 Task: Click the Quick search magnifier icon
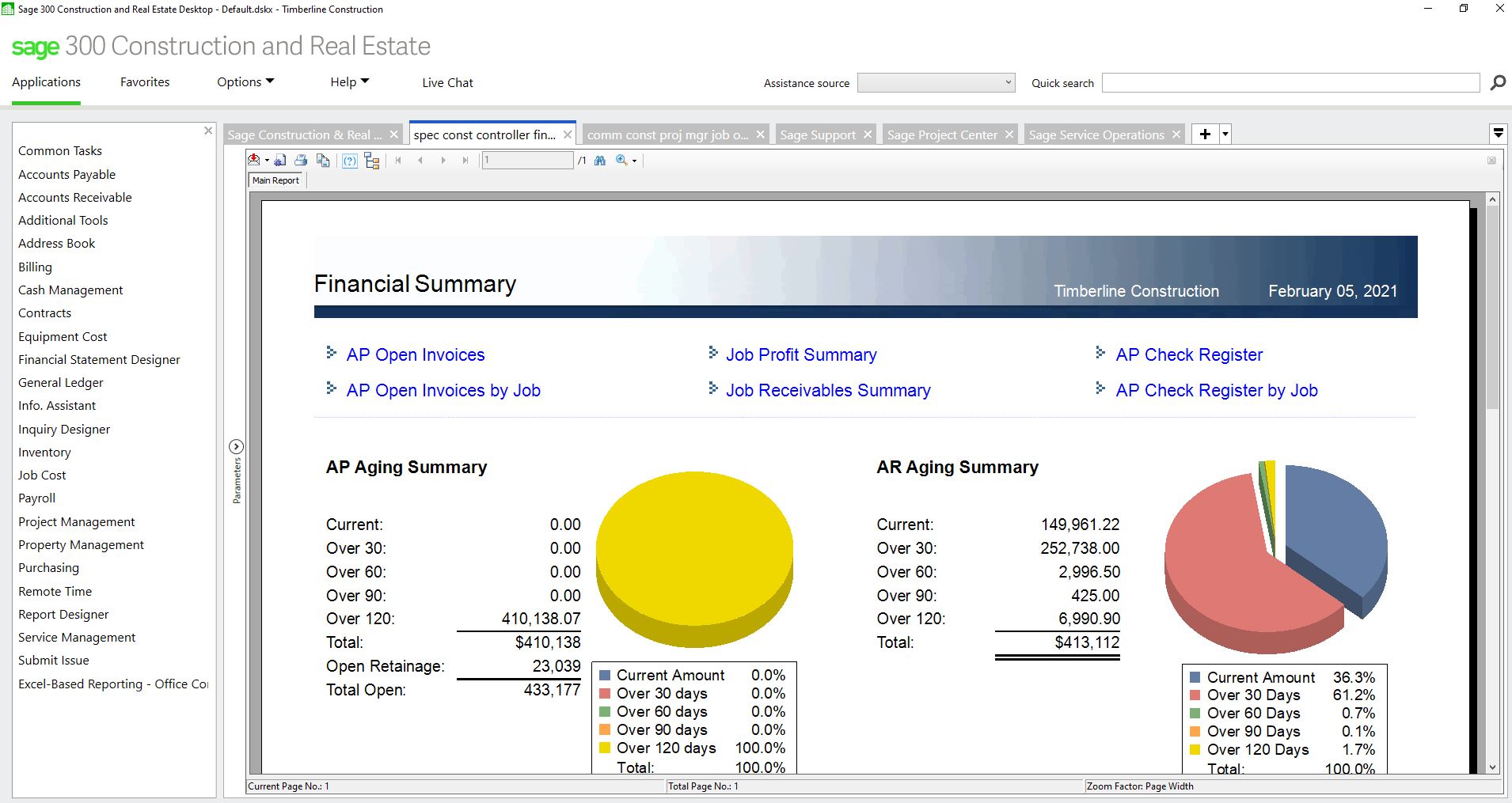tap(1498, 82)
